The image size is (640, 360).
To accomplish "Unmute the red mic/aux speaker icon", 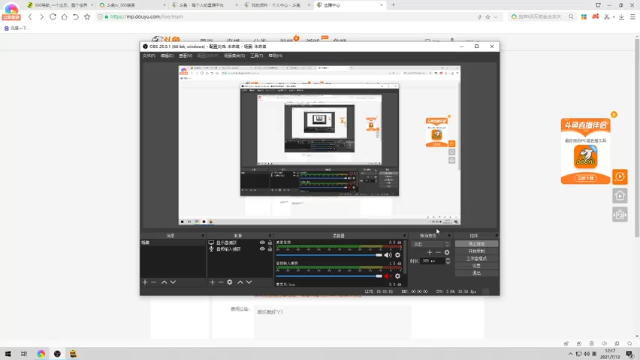I will [388, 276].
